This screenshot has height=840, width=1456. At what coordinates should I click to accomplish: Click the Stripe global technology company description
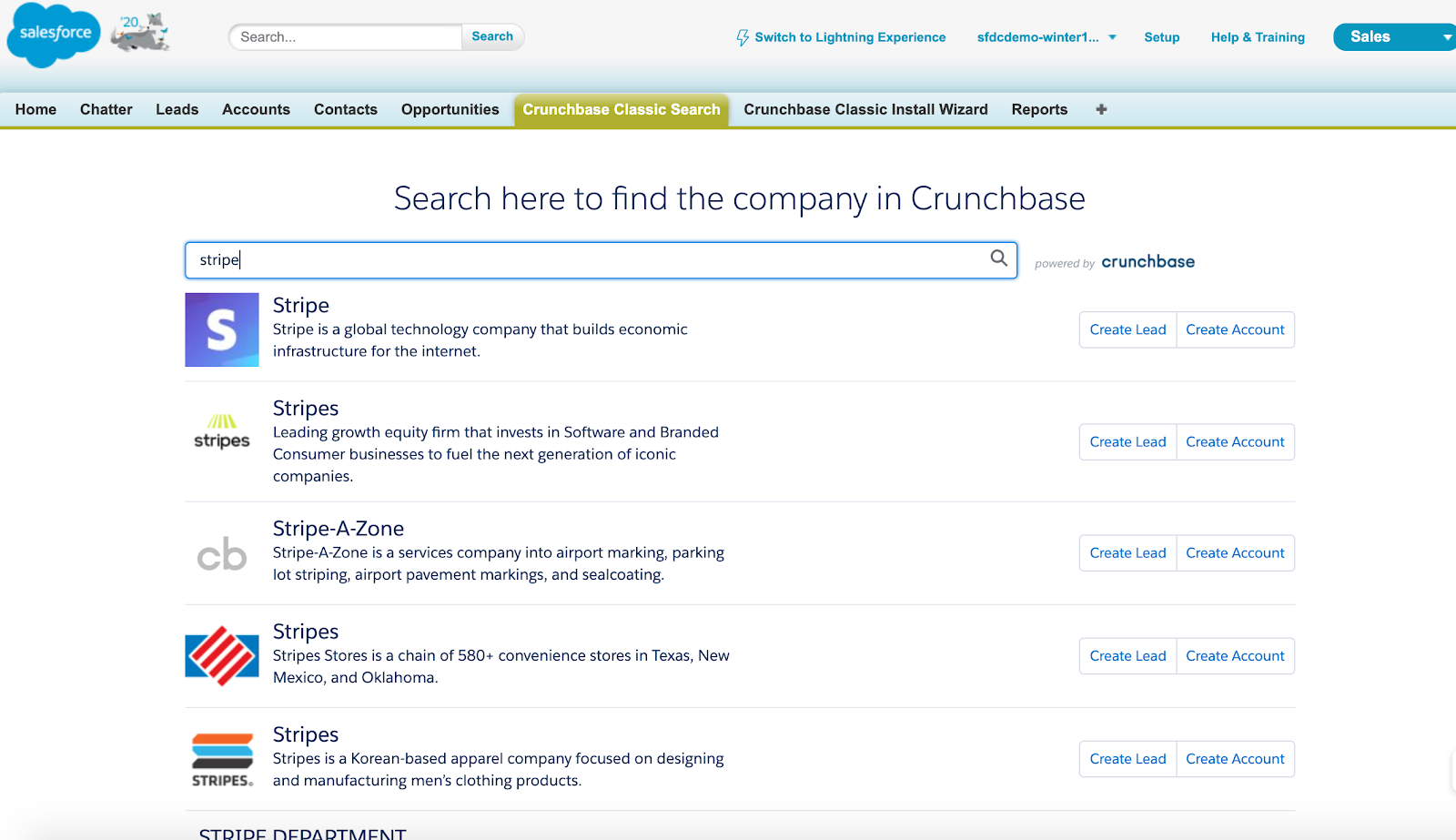point(480,340)
